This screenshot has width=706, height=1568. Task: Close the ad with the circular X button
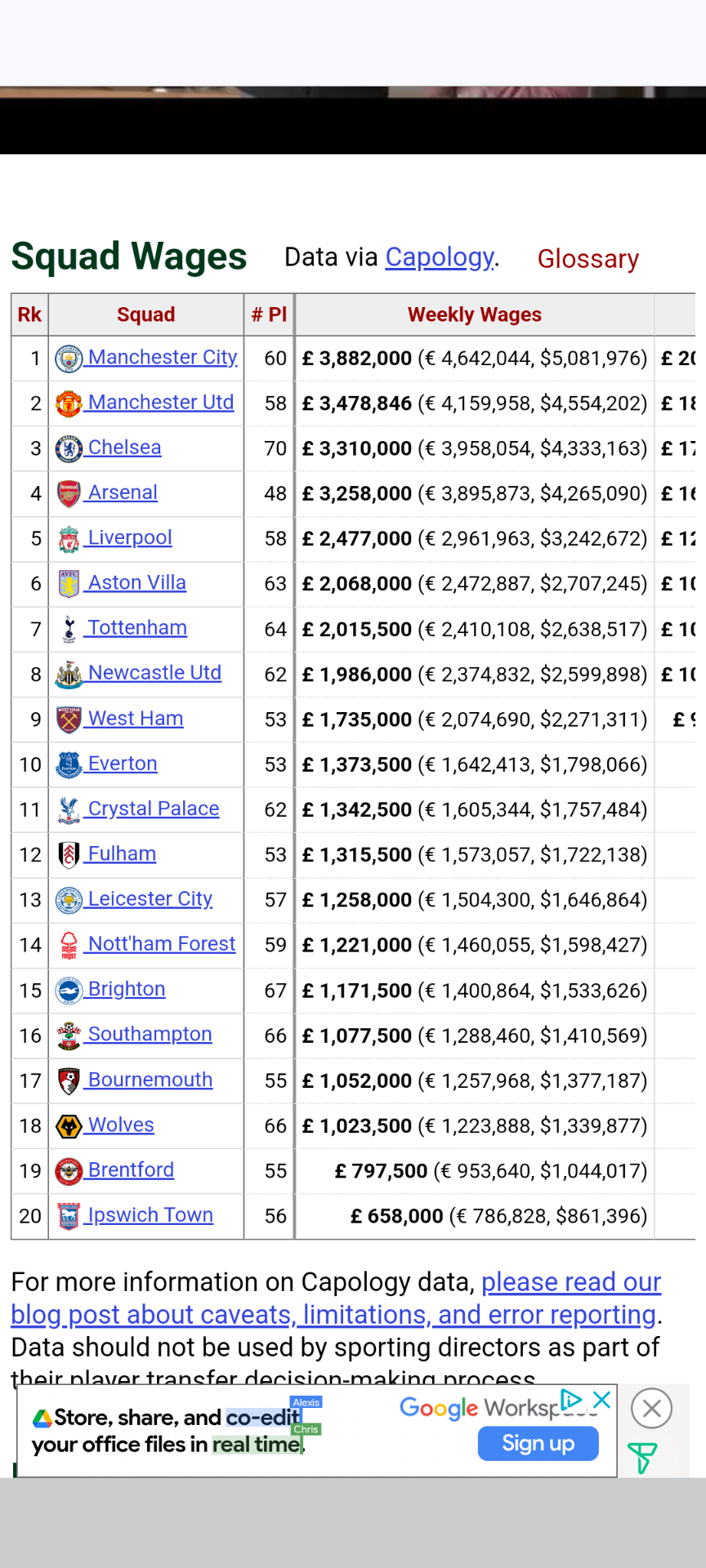click(651, 1408)
